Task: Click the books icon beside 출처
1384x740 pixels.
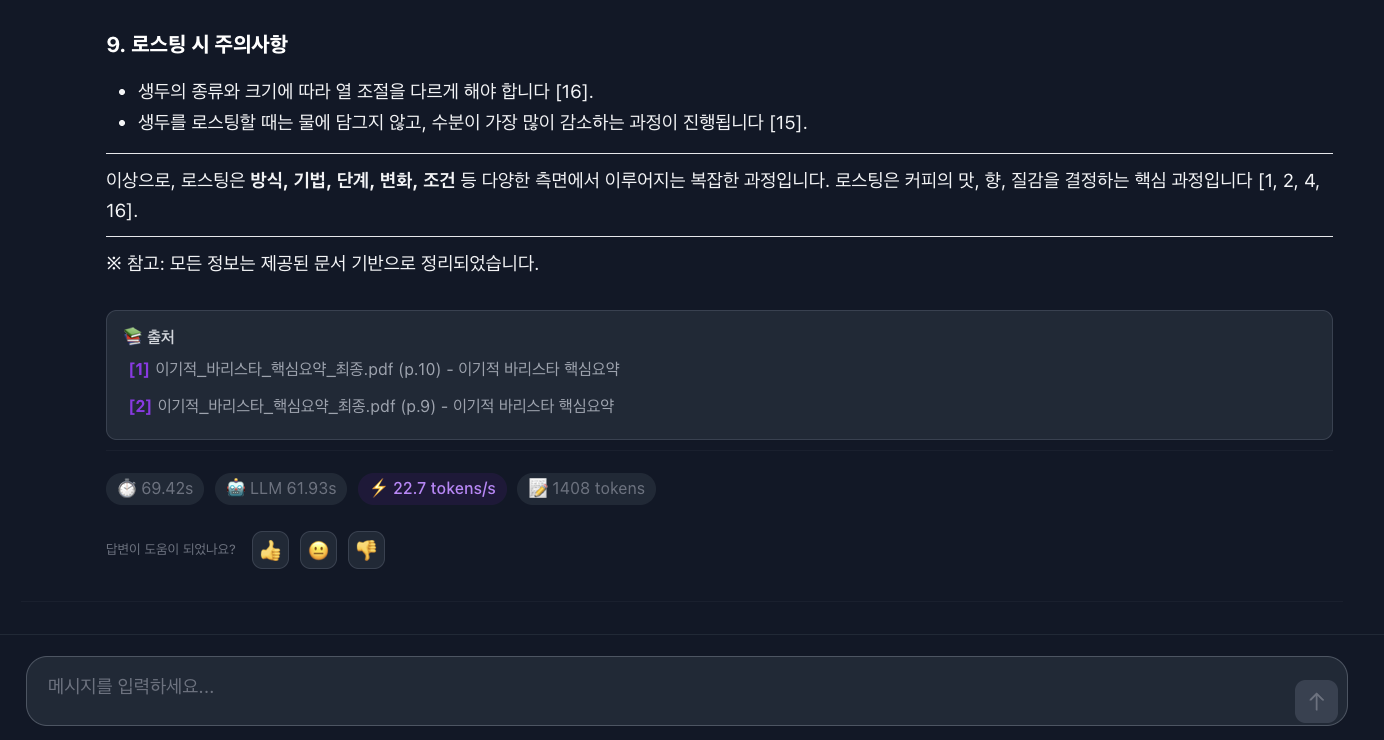Action: pyautogui.click(x=132, y=337)
